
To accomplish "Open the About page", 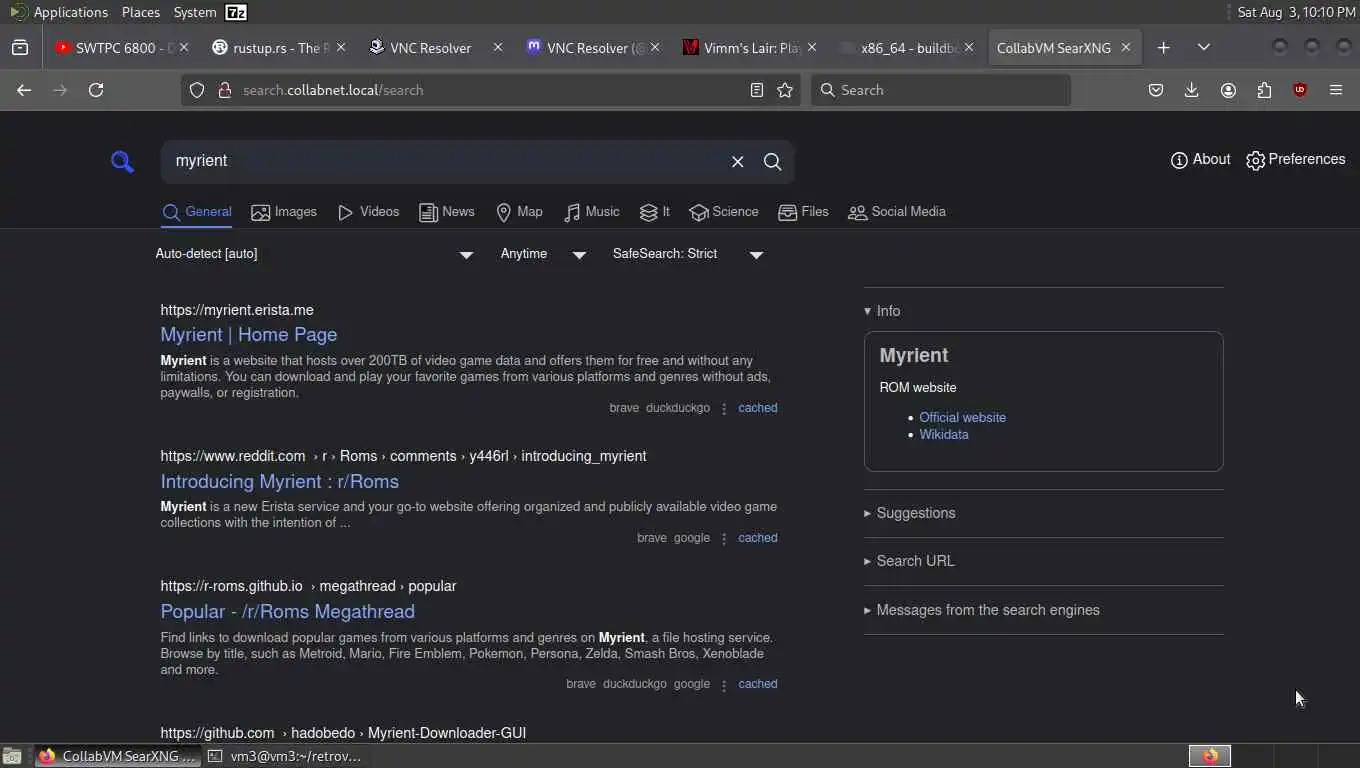I will point(1200,160).
